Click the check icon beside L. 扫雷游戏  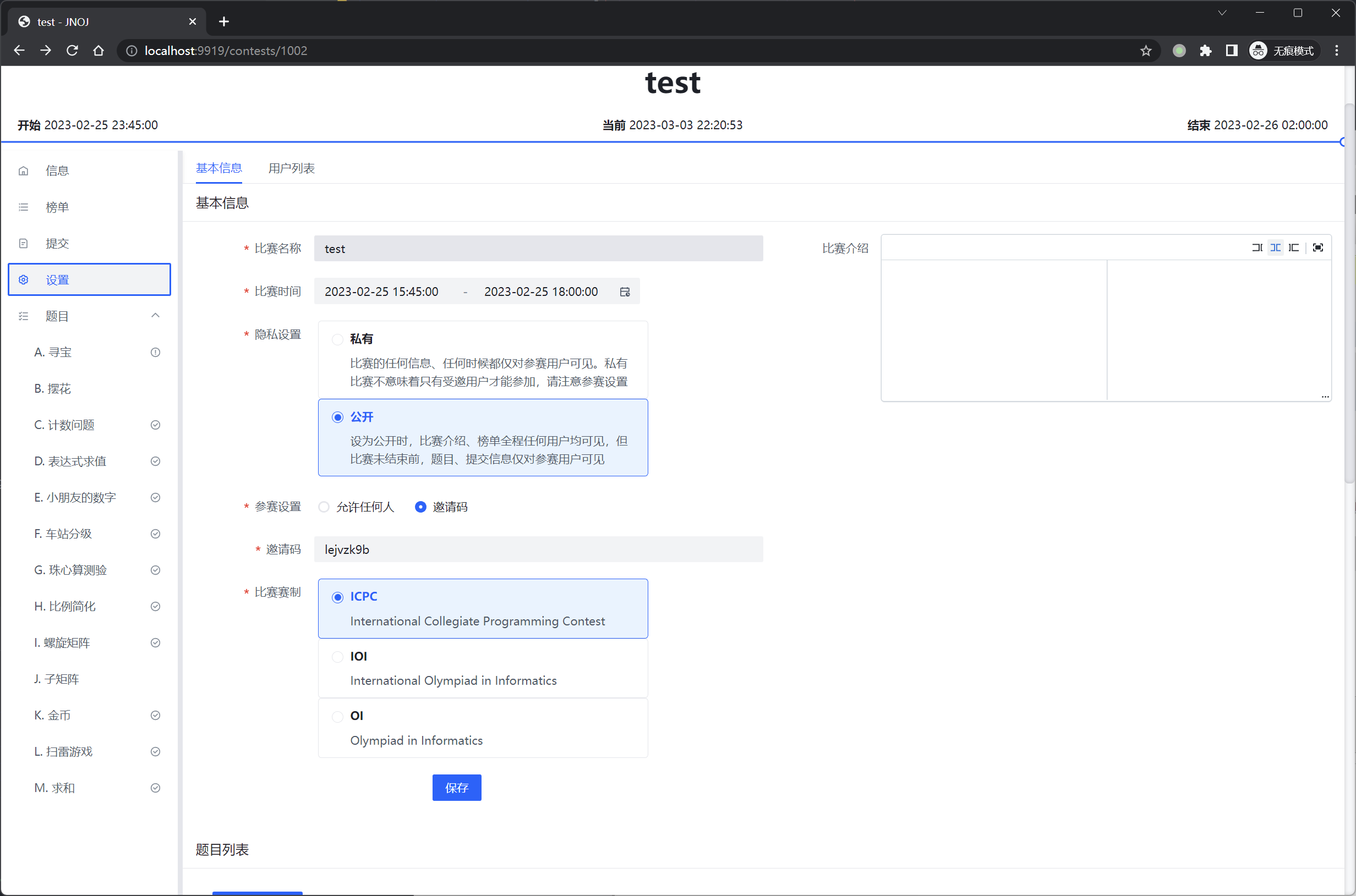155,751
